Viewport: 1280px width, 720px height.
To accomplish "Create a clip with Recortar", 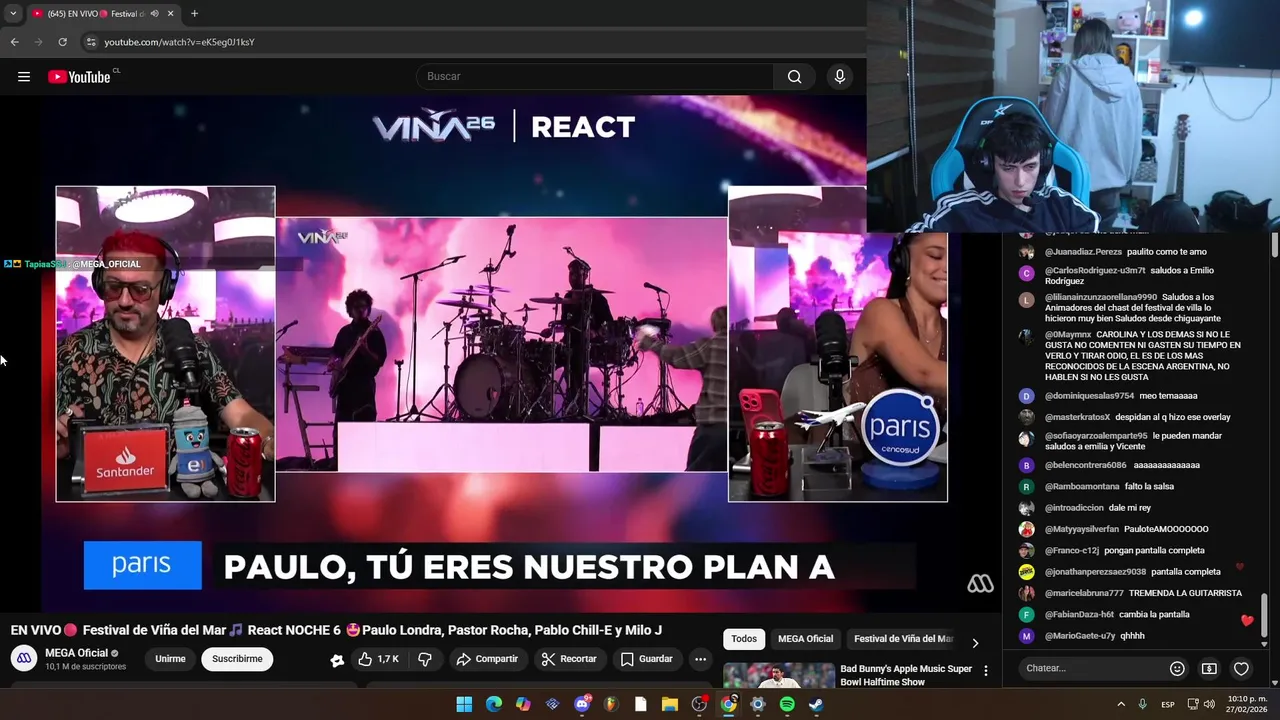I will [570, 659].
